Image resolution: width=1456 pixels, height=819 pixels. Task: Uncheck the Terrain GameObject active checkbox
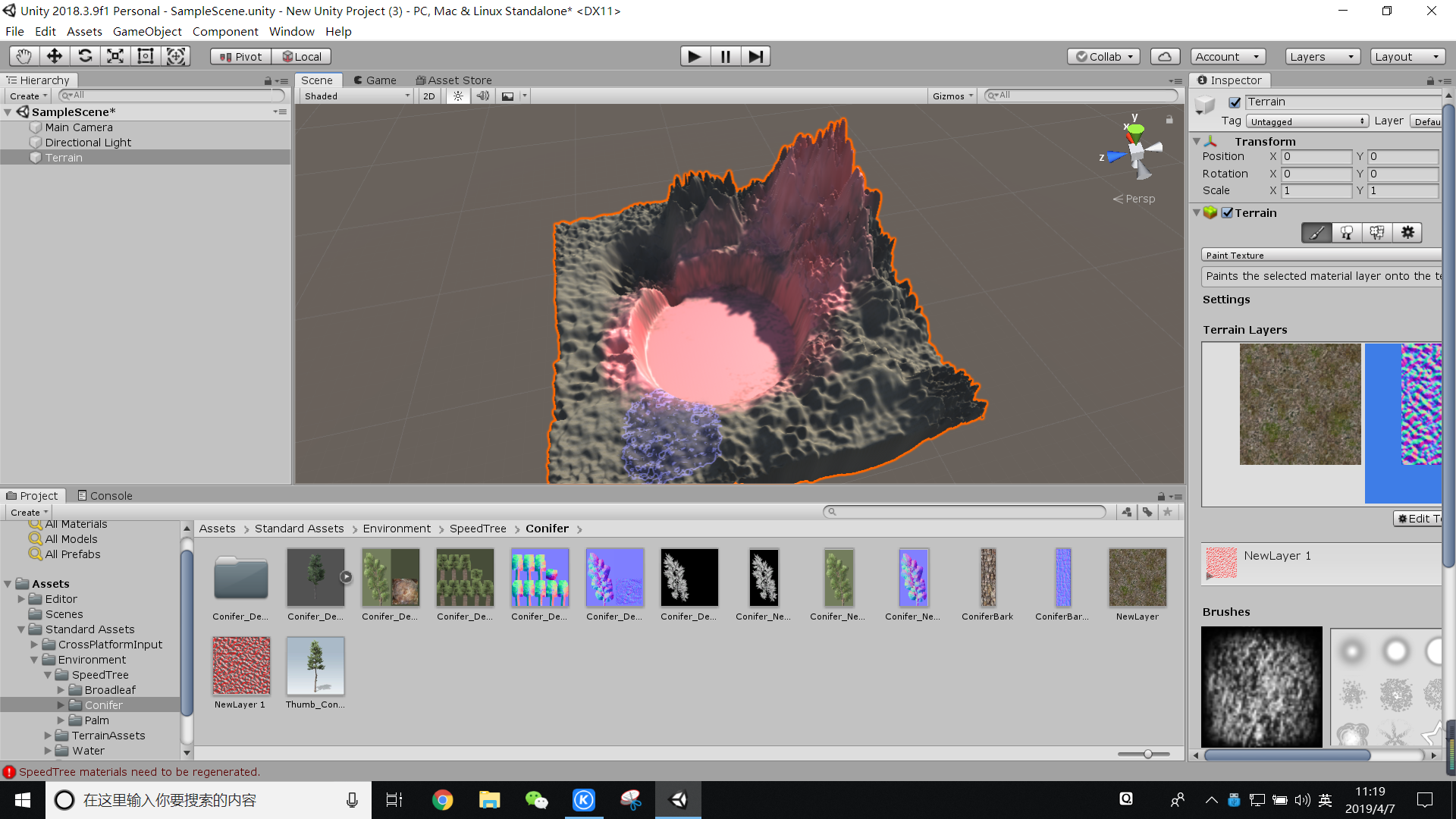[x=1235, y=102]
